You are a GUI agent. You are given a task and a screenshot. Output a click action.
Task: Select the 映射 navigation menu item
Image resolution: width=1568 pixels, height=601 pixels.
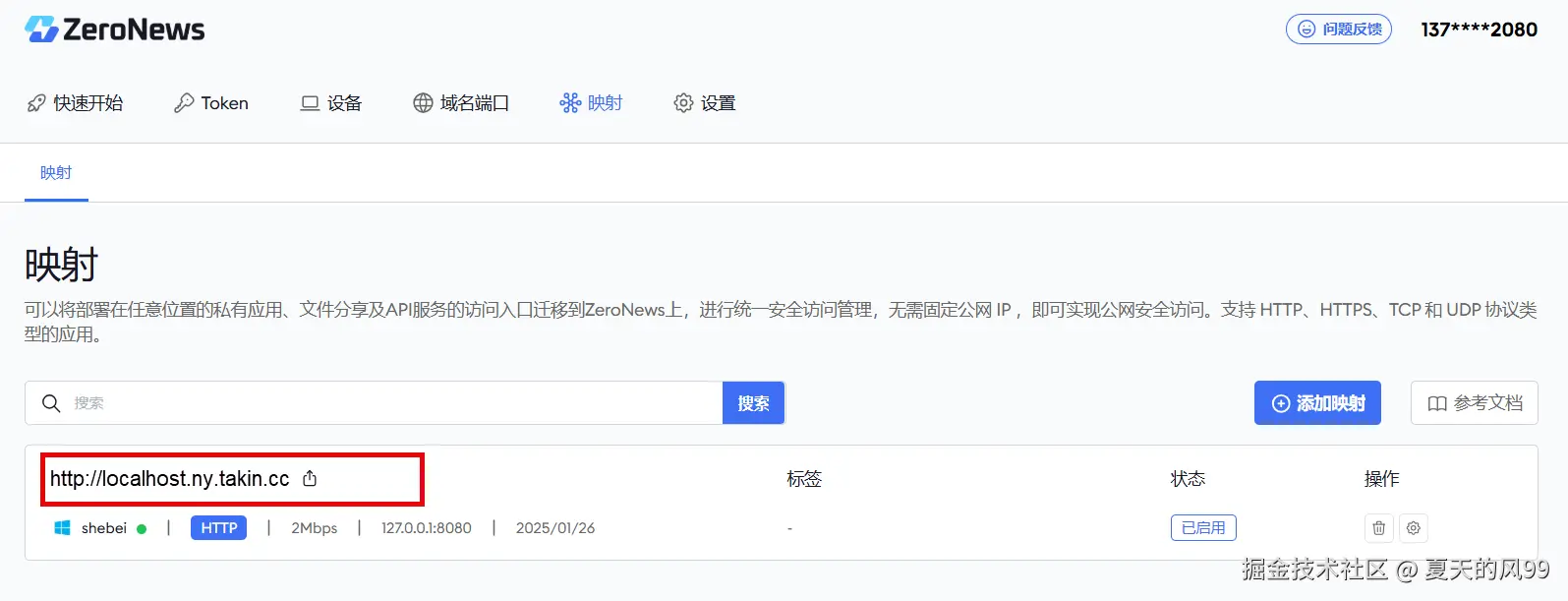point(591,103)
